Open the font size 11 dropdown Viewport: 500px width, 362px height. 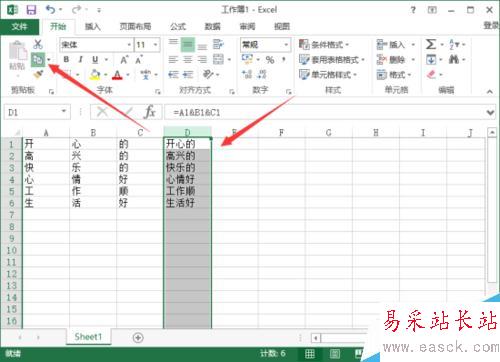[155, 44]
